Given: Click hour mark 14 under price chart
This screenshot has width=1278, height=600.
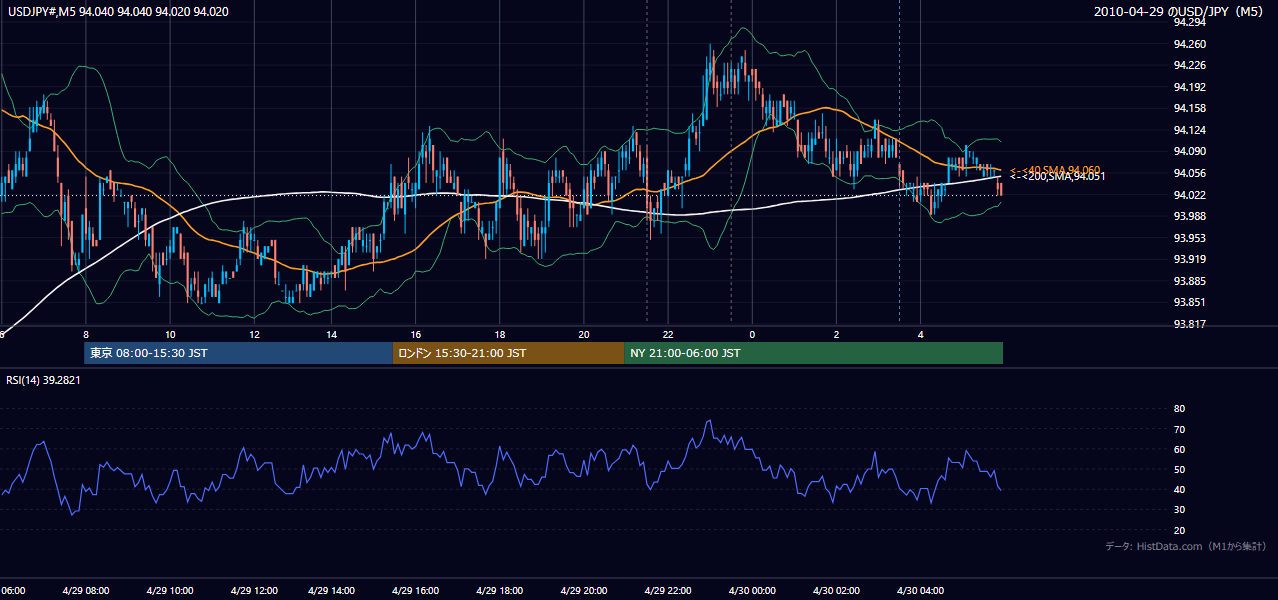Looking at the screenshot, I should [x=331, y=334].
